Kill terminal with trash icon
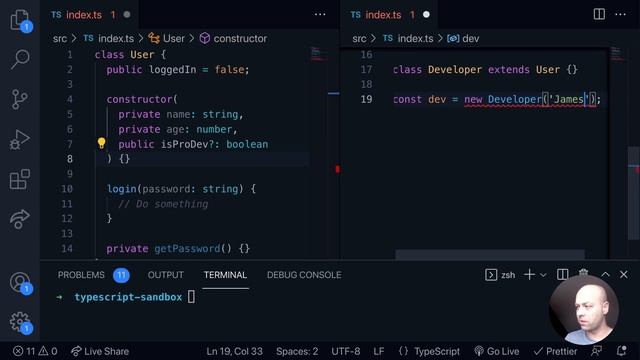Image resolution: width=640 pixels, height=360 pixels. (x=584, y=273)
